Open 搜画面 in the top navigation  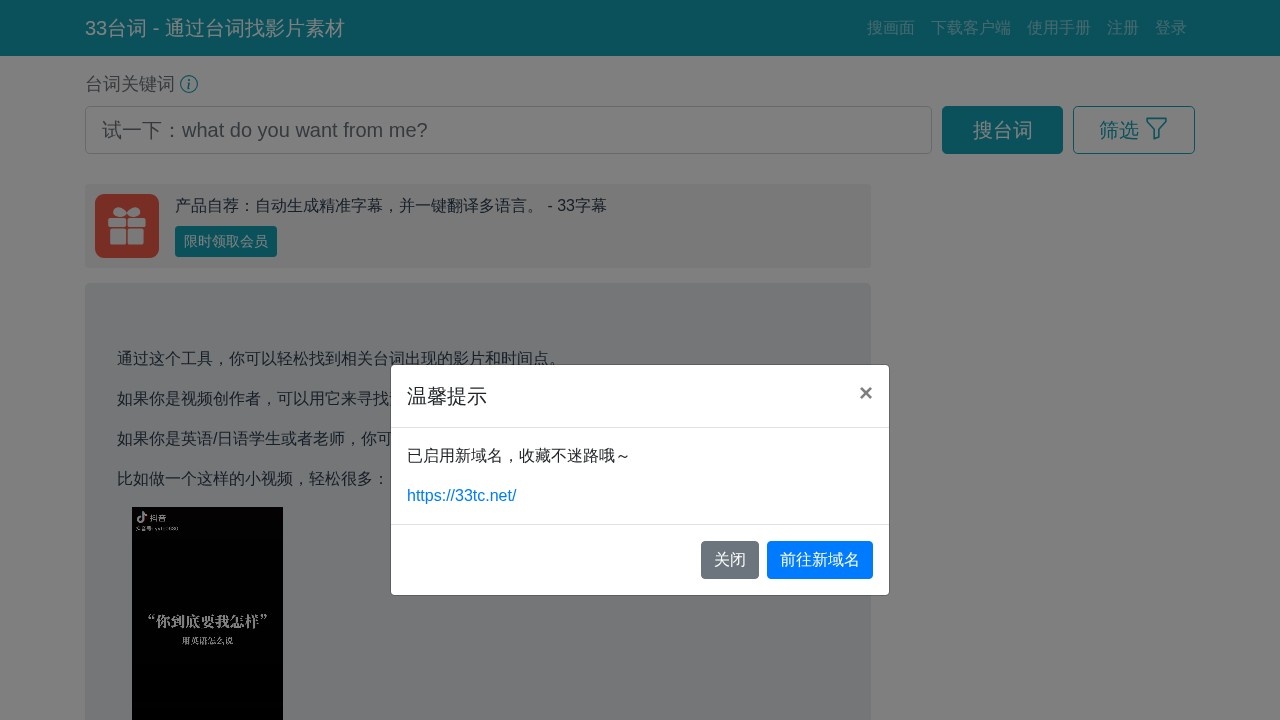tap(890, 28)
